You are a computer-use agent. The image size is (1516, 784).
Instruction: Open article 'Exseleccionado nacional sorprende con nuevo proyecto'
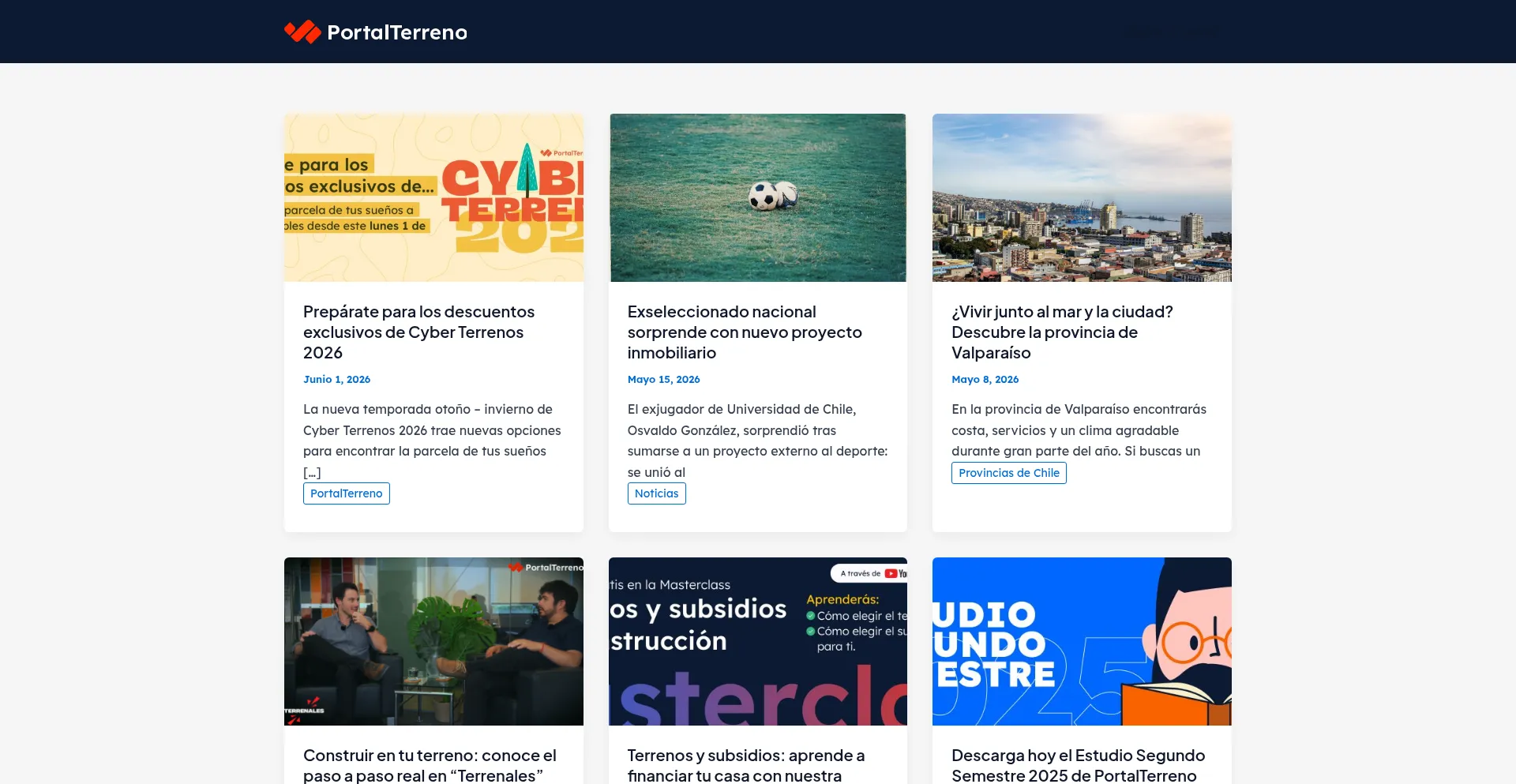click(745, 332)
